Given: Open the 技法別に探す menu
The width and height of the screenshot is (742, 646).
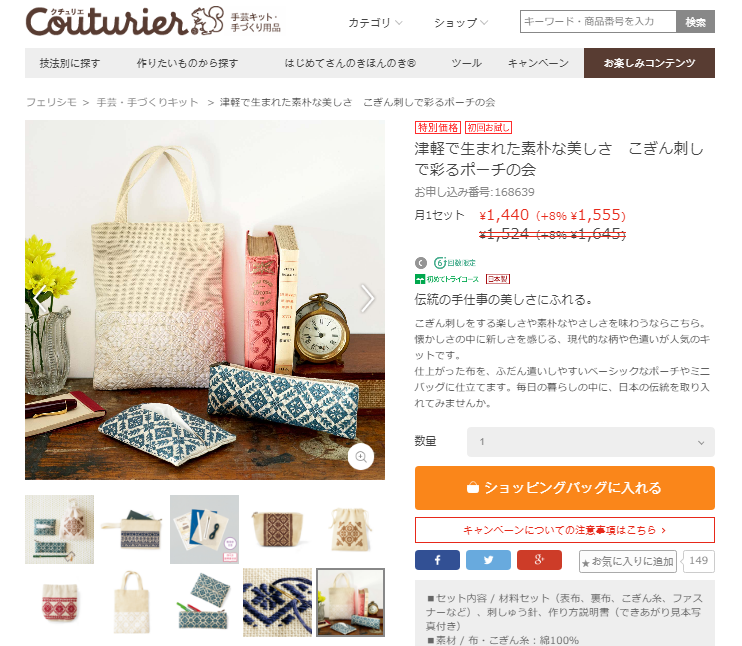Looking at the screenshot, I should point(70,63).
